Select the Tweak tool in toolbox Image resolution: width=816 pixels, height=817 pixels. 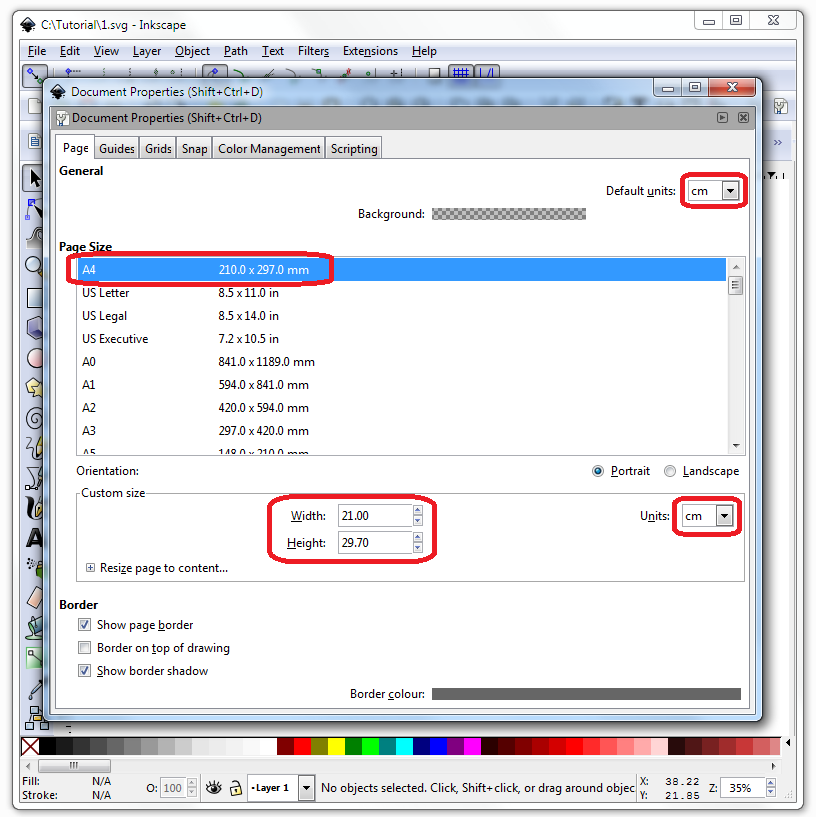[34, 238]
